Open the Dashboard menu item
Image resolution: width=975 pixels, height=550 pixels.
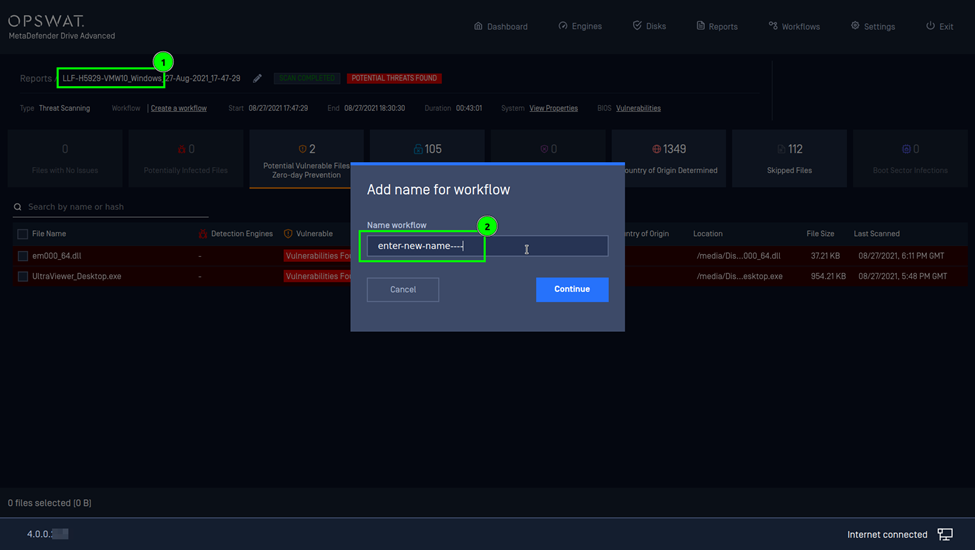pyautogui.click(x=501, y=26)
